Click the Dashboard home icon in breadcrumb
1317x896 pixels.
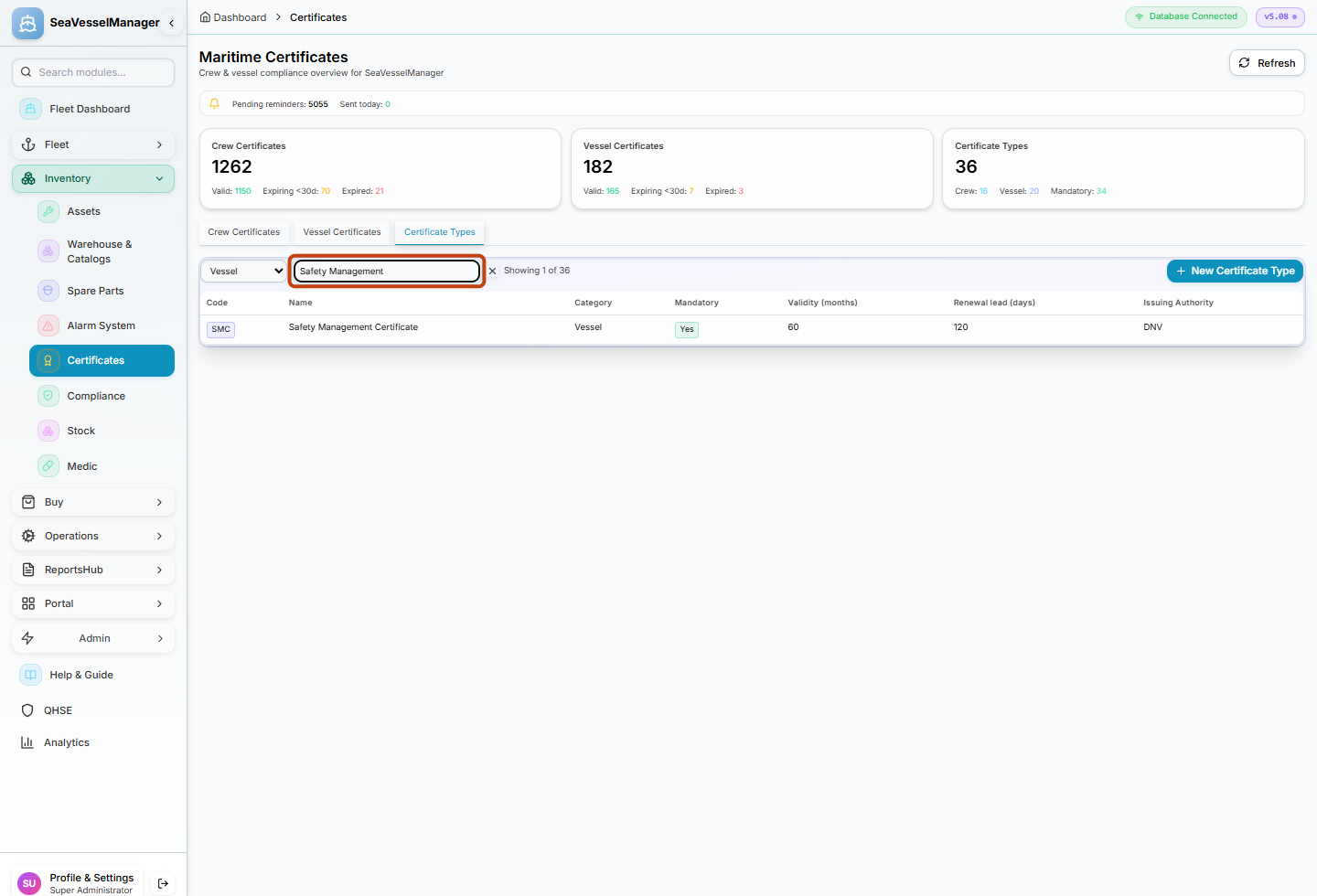tap(205, 17)
